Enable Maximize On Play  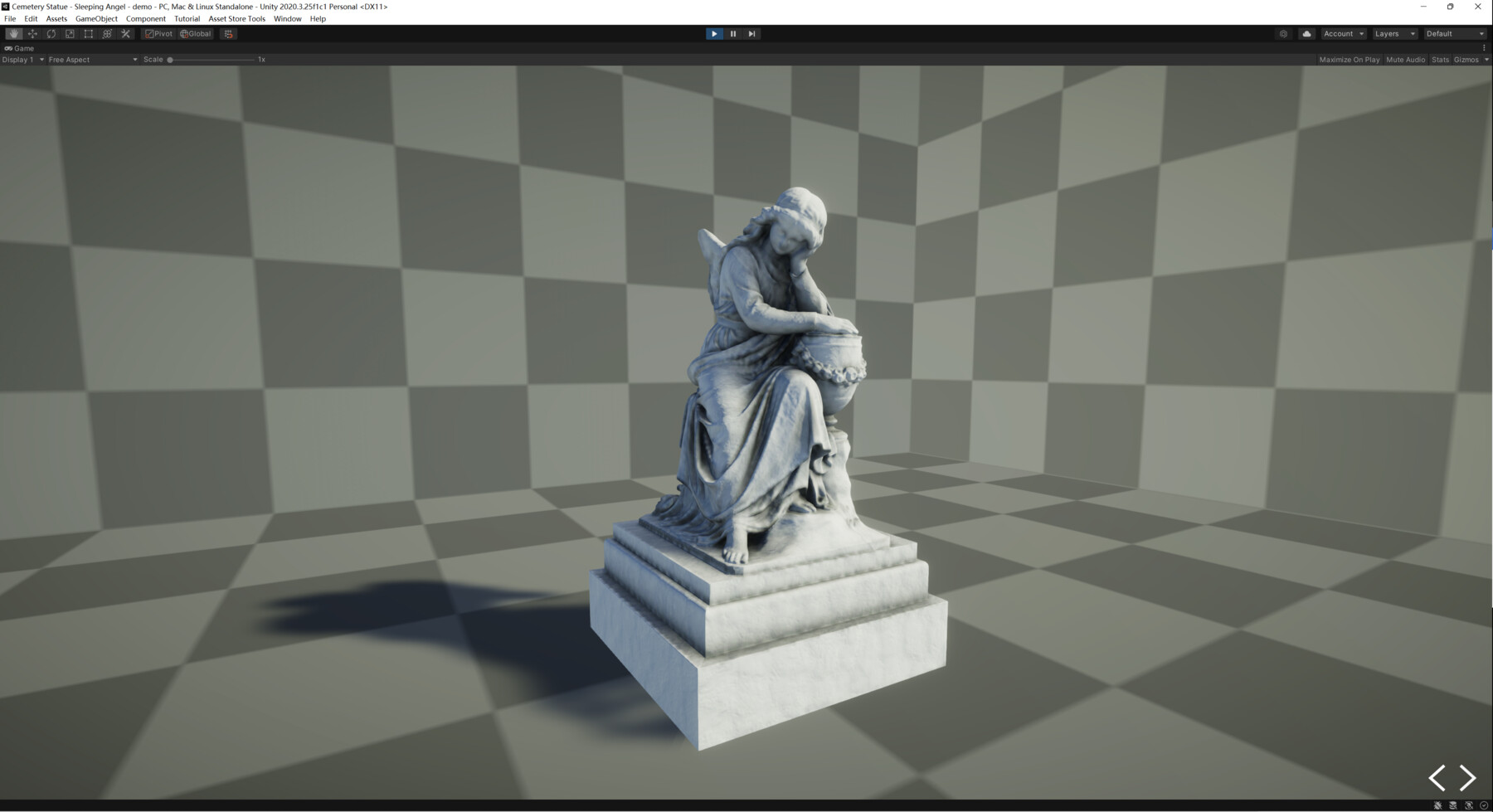click(x=1350, y=59)
